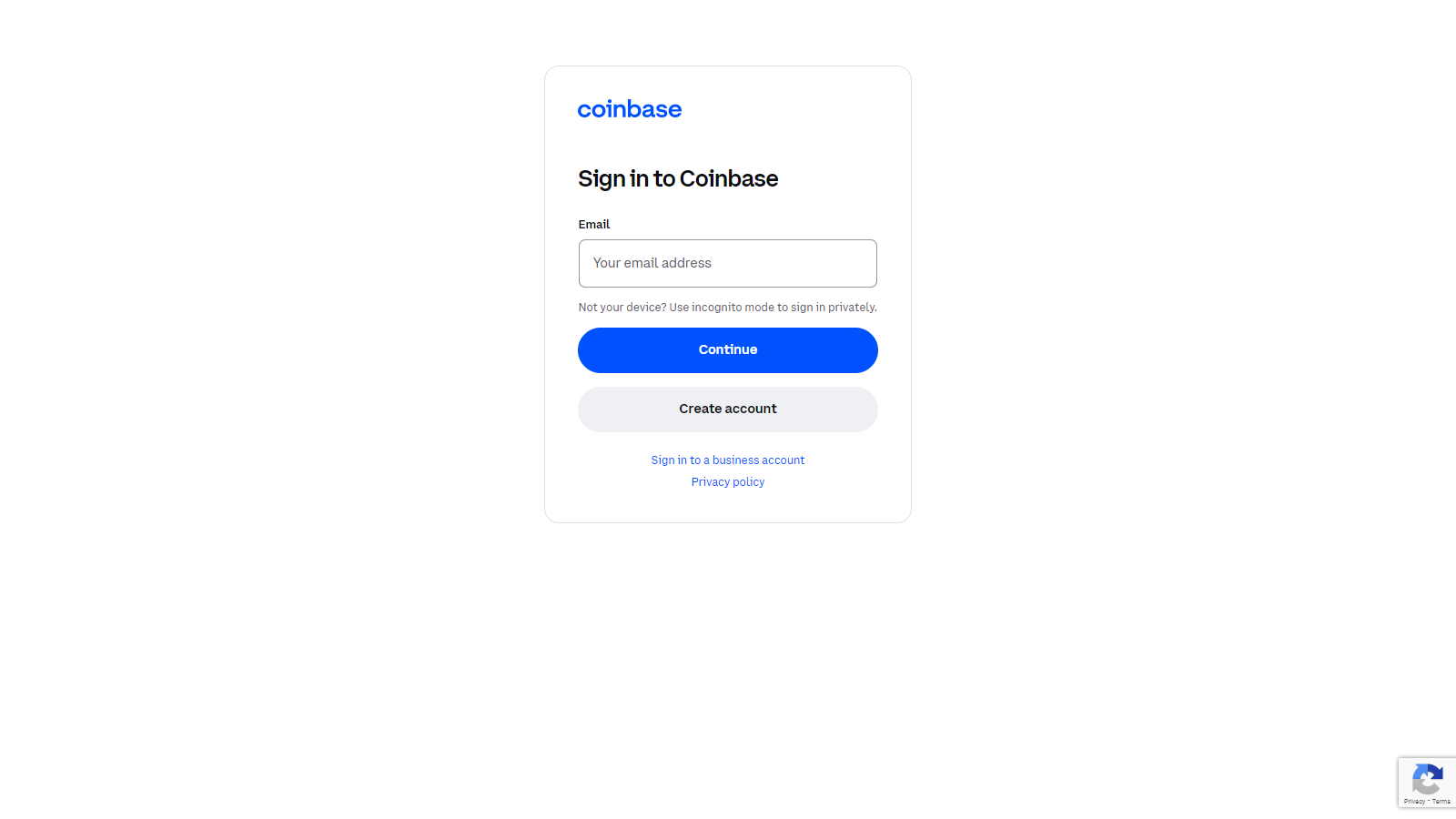Image resolution: width=1456 pixels, height=819 pixels.
Task: Choose Create account to register
Action: 727,409
